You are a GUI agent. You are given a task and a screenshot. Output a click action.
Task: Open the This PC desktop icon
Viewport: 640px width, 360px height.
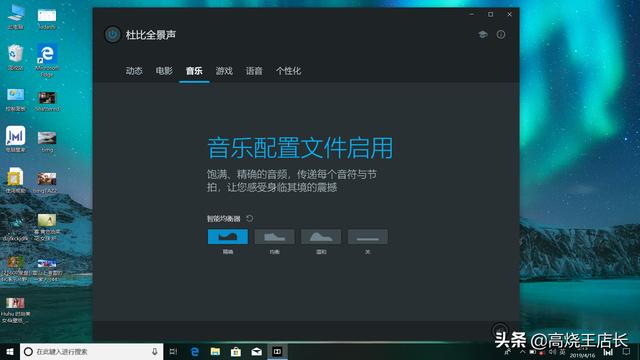pos(16,17)
